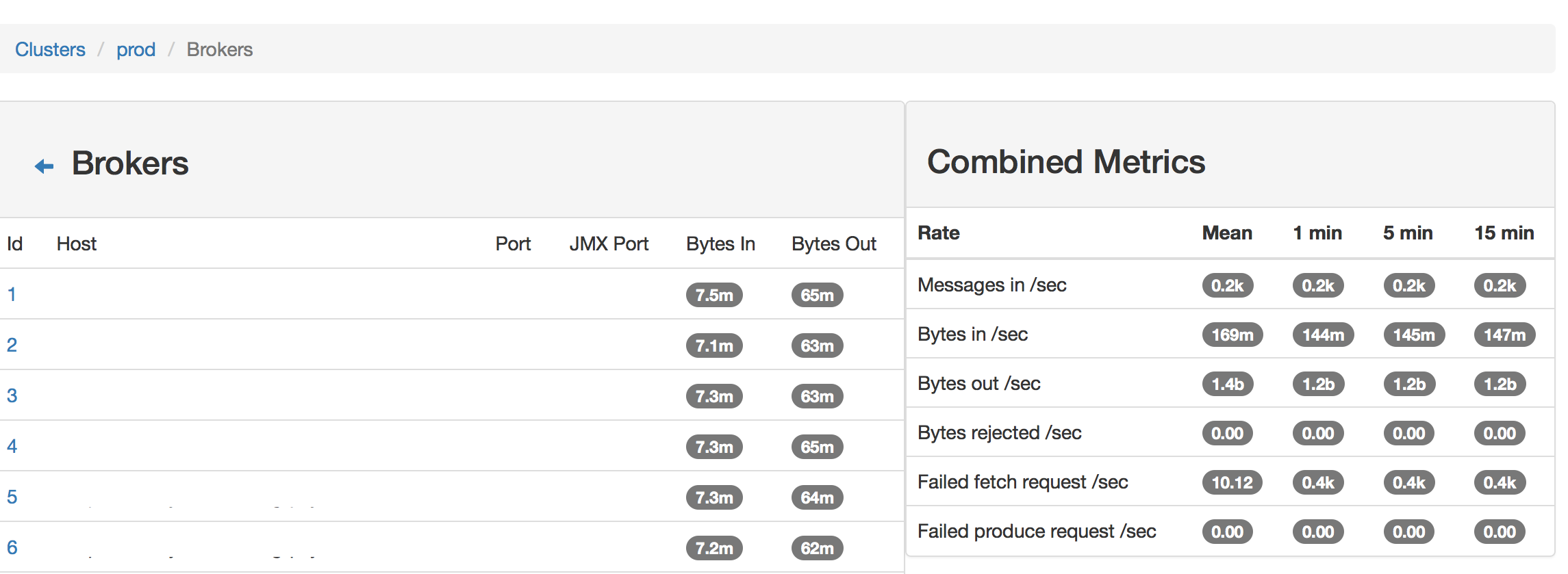This screenshot has height=574, width=1568.
Task: Click the 1 min column header
Action: [1317, 233]
